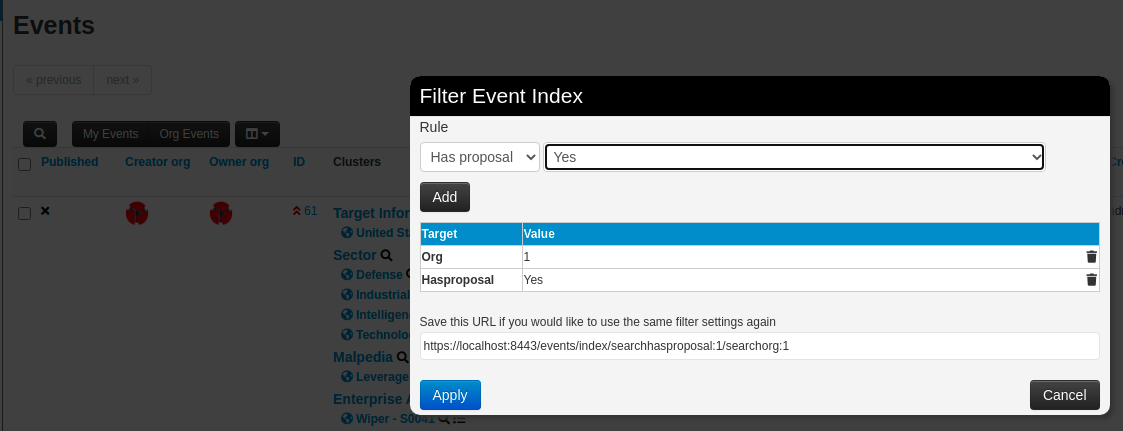This screenshot has height=431, width=1123.
Task: Click the globe icon beside Intelligence
Action: [x=347, y=314]
